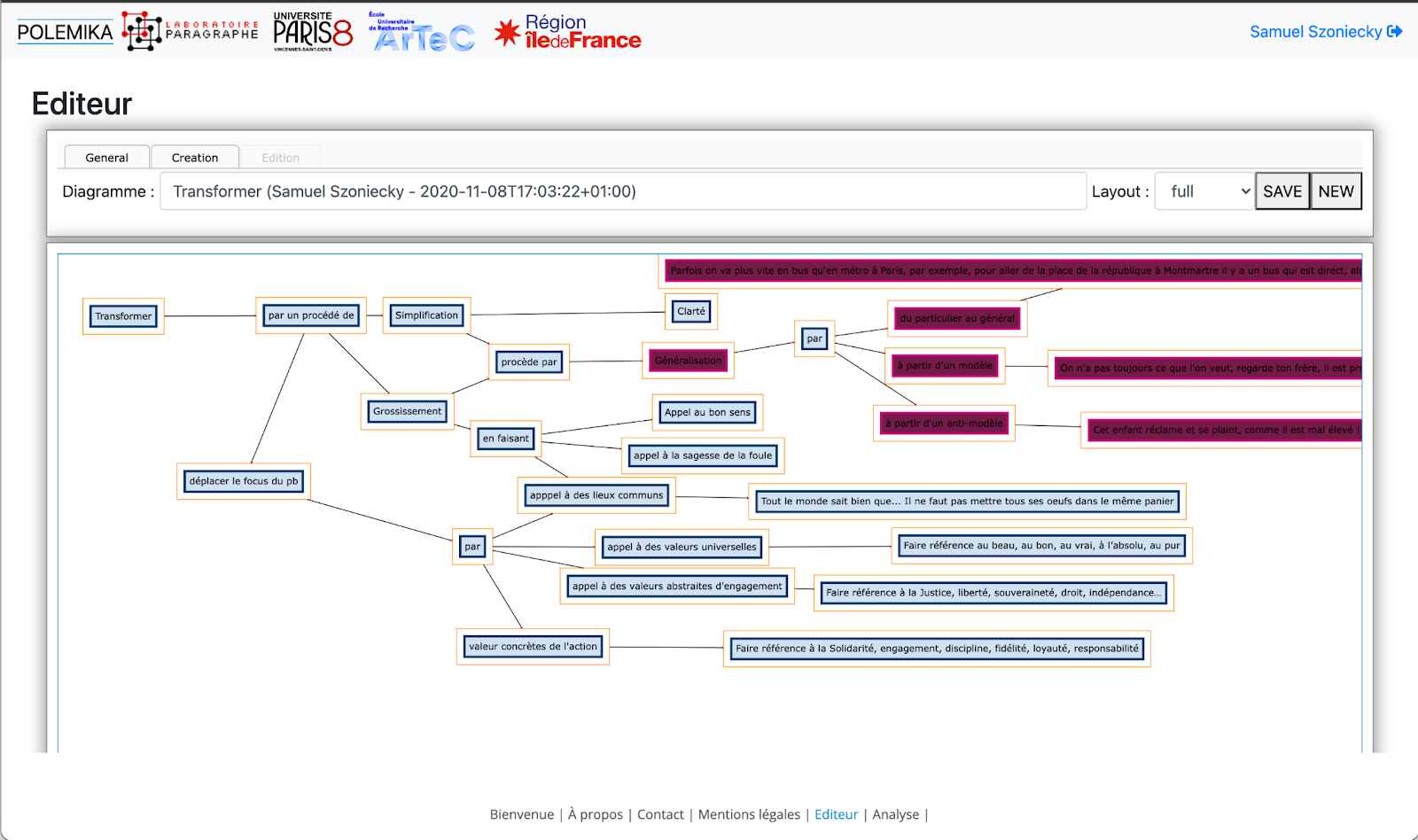Open the Analyse footer link

(895, 814)
